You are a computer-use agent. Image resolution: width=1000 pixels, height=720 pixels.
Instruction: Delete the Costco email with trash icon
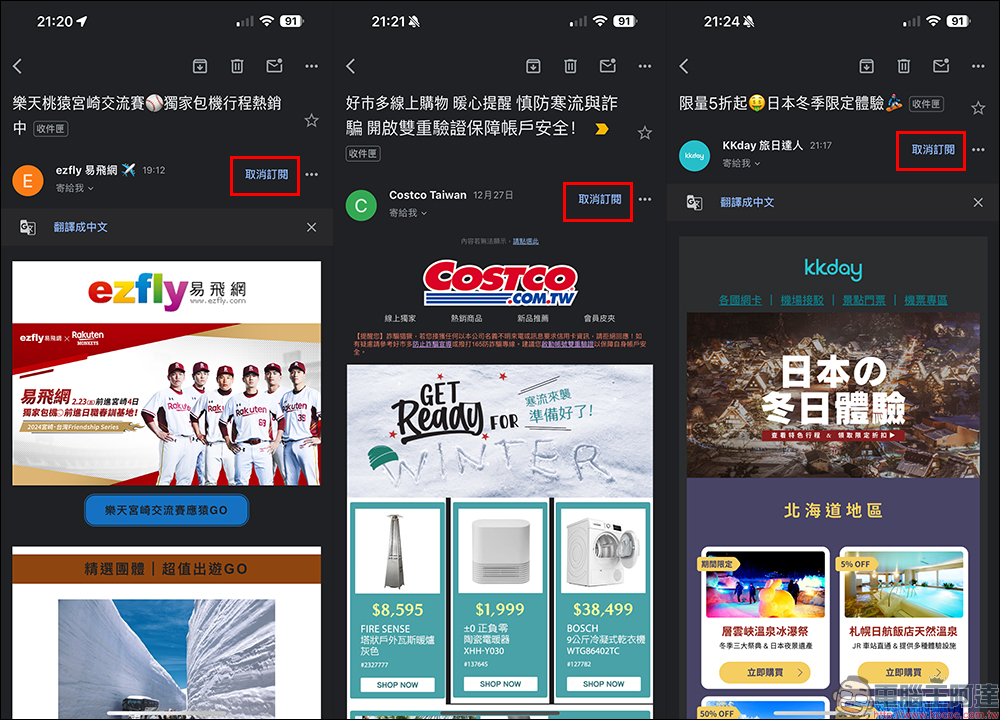coord(570,66)
